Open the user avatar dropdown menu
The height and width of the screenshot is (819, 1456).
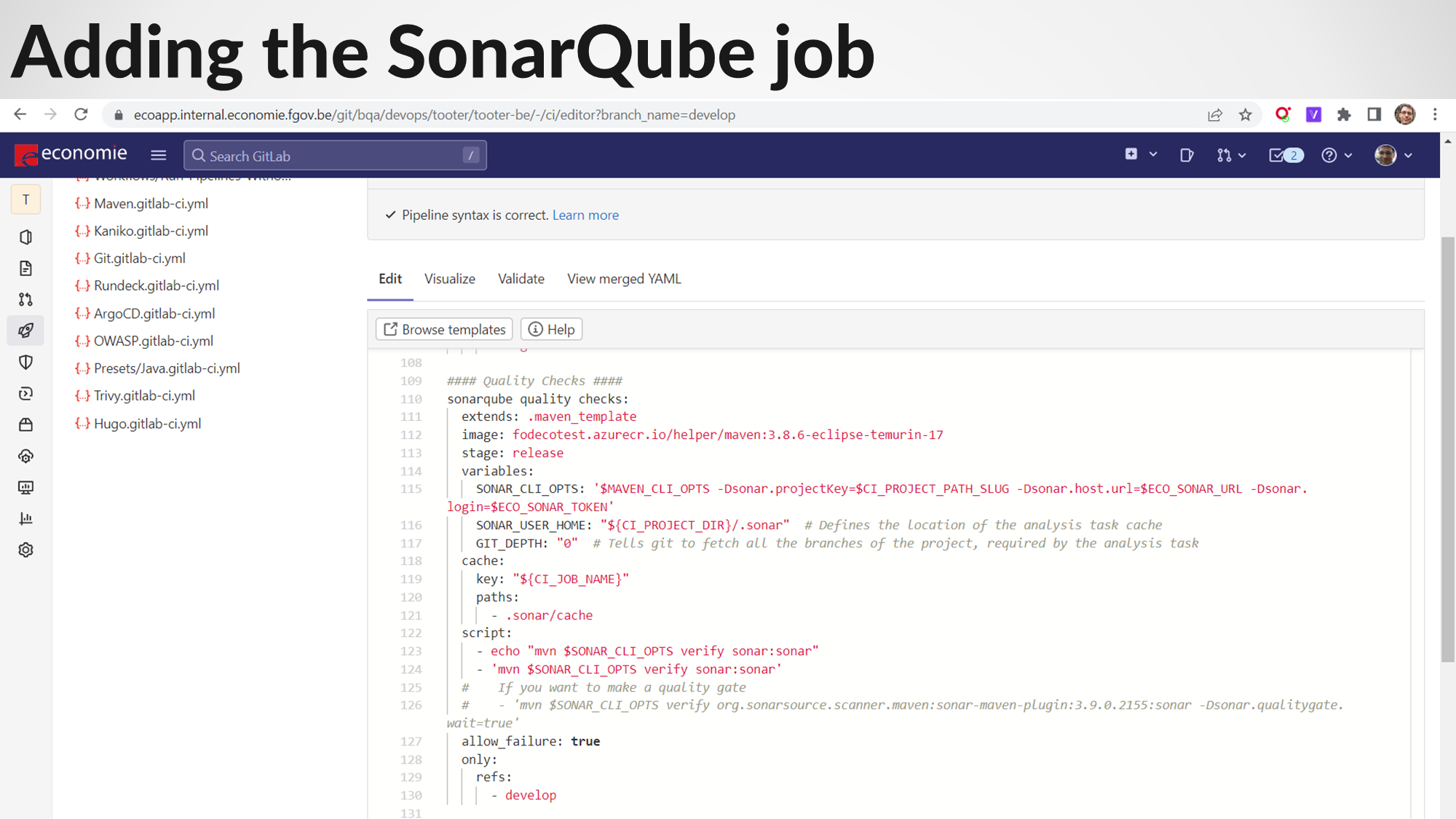click(1393, 155)
